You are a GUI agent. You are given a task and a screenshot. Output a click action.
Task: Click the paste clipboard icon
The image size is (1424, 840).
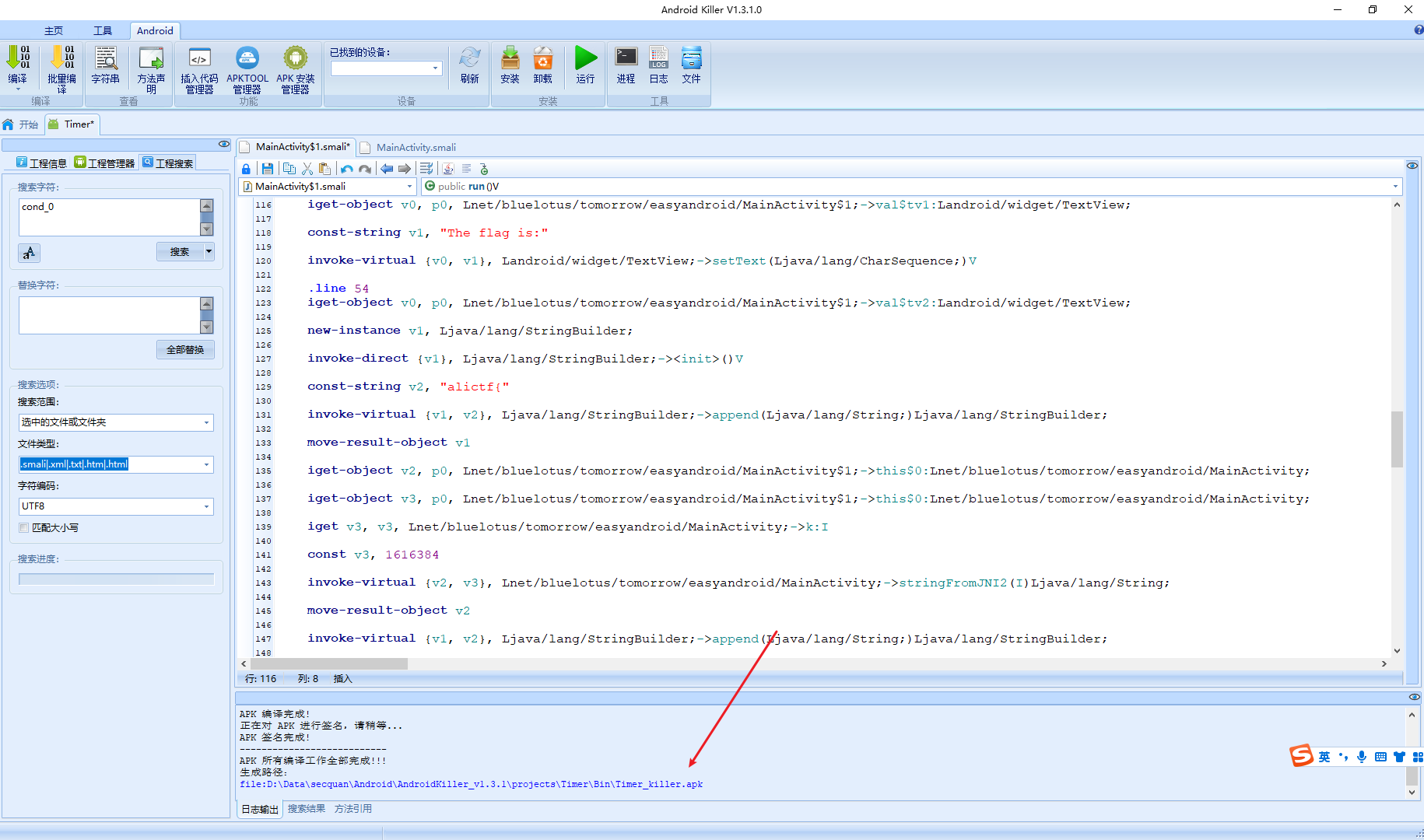click(325, 169)
